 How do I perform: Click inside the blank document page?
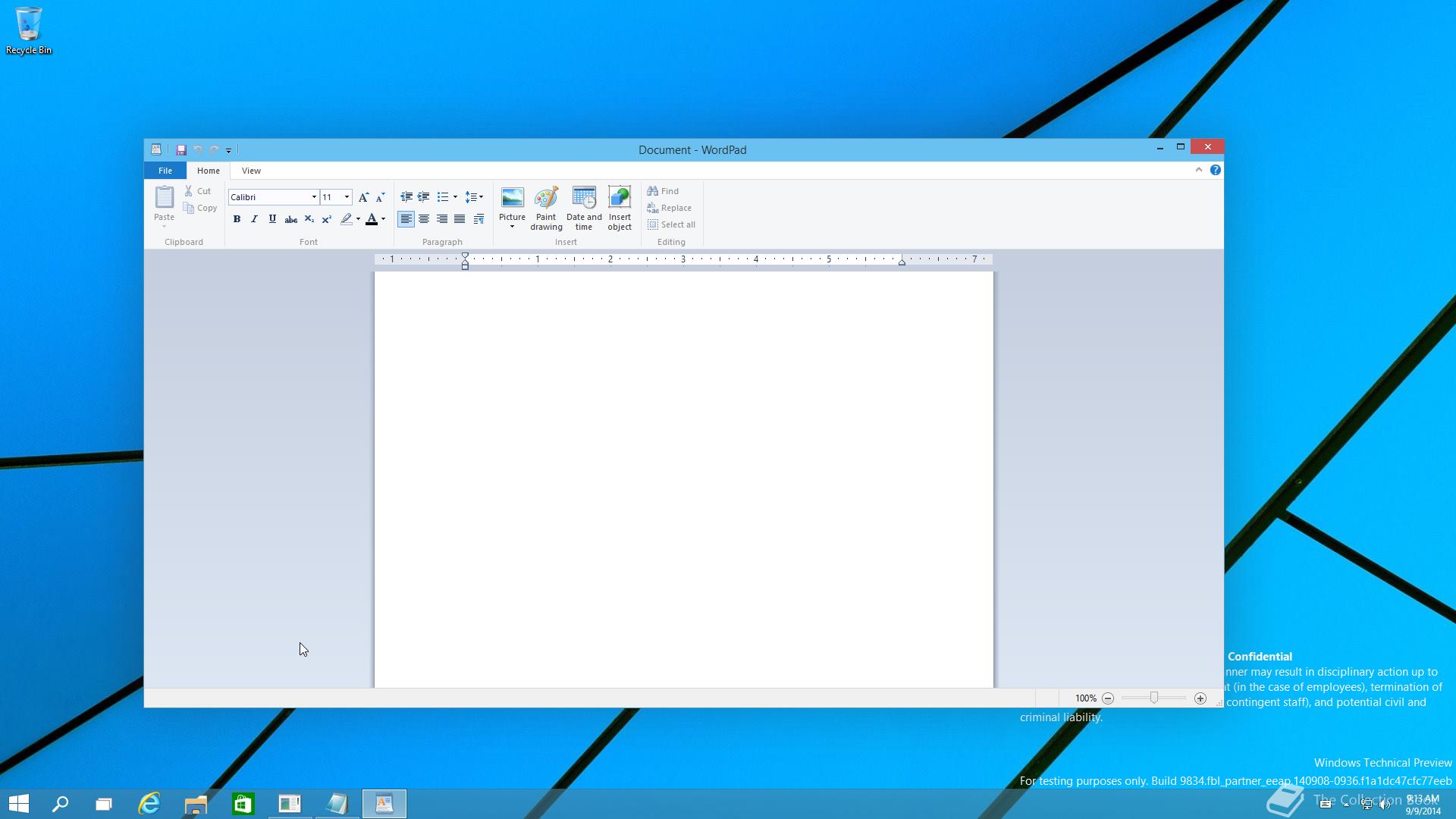point(683,480)
